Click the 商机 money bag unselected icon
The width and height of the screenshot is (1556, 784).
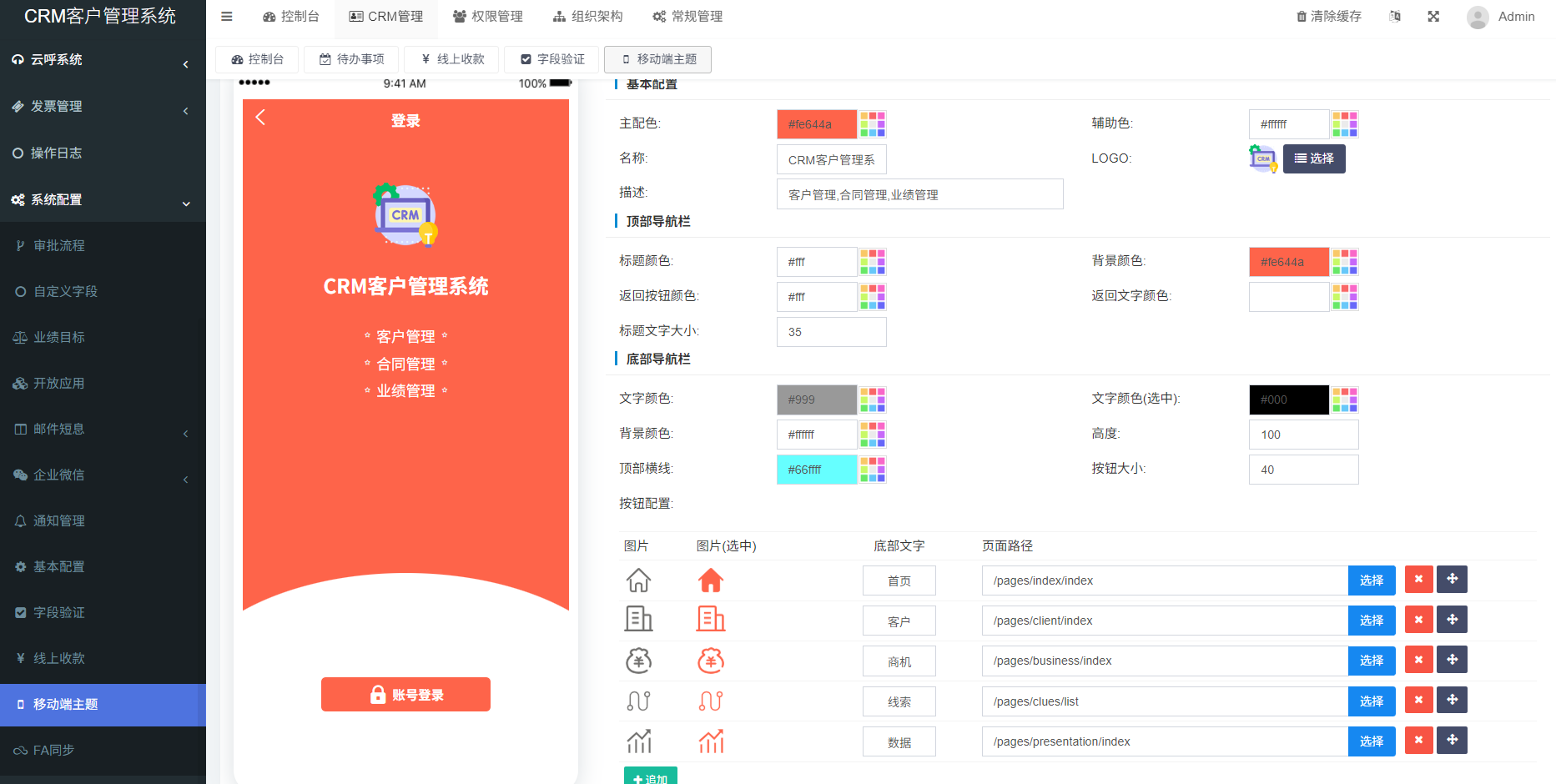click(638, 661)
